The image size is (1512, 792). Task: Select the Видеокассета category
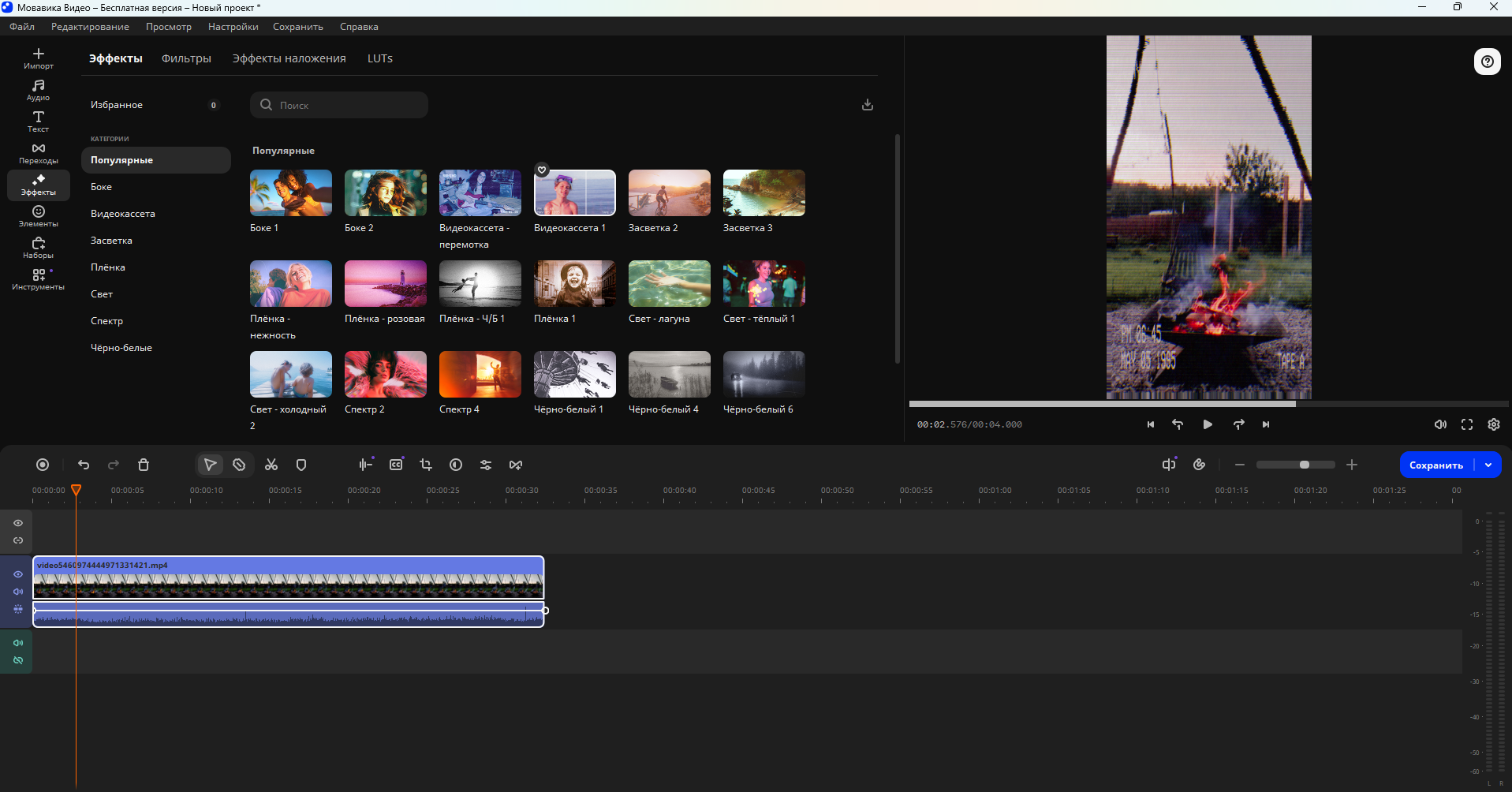tap(122, 214)
